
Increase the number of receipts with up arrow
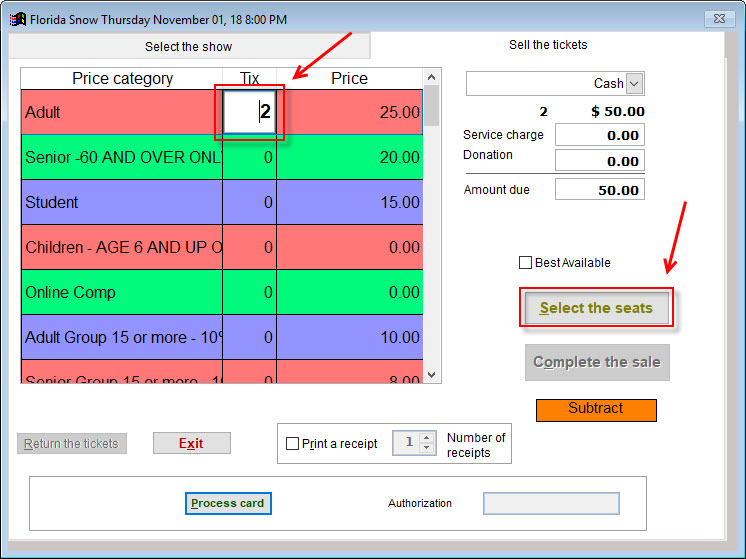pos(427,438)
